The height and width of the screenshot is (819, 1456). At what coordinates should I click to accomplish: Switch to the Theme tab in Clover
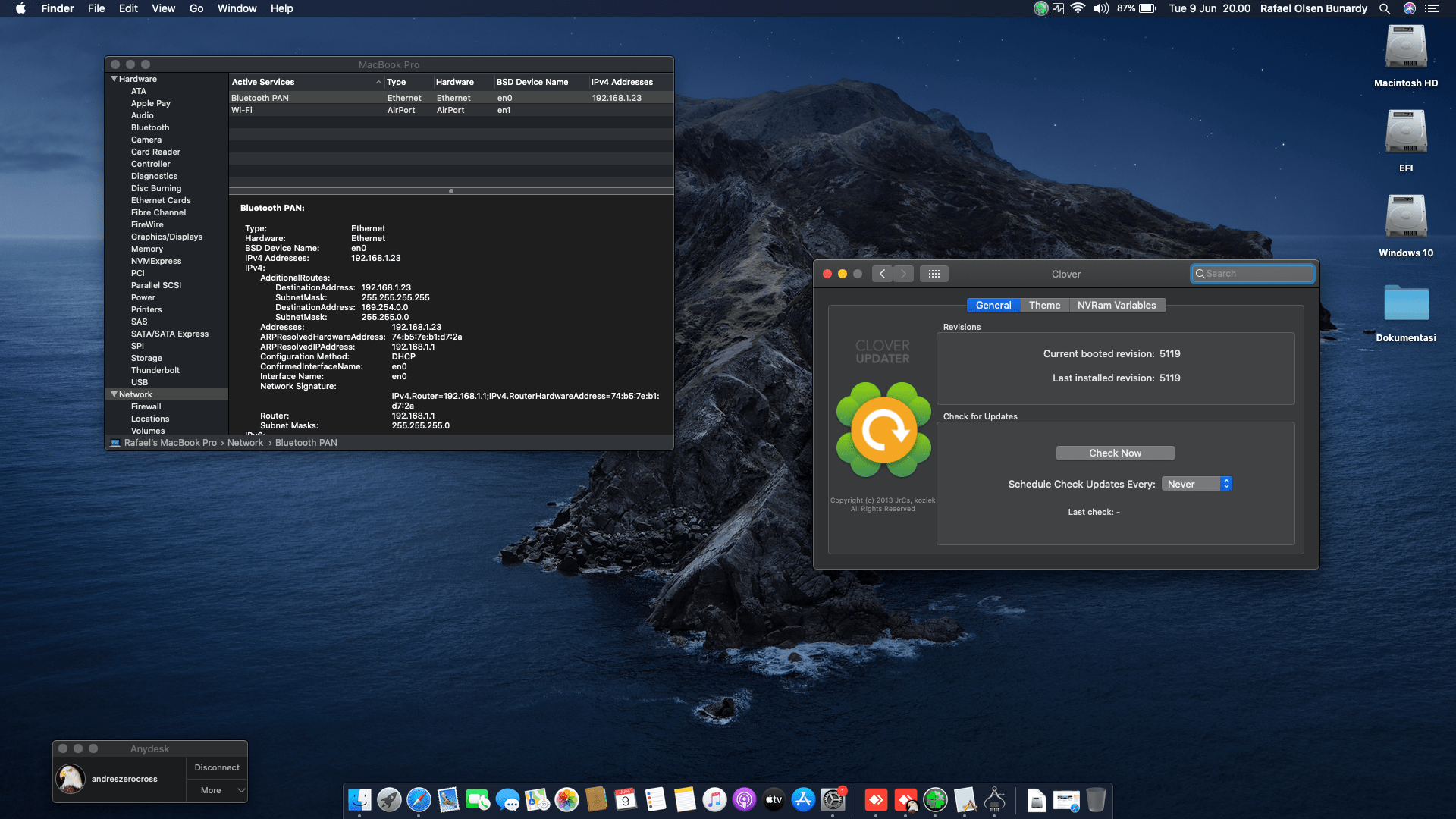[1044, 305]
